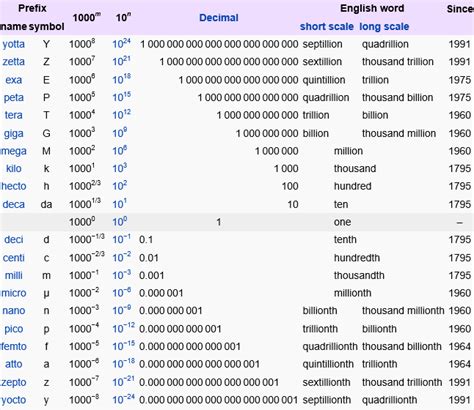Click the 10 to the minus 12 link
474x410 pixels.
pyautogui.click(x=124, y=328)
